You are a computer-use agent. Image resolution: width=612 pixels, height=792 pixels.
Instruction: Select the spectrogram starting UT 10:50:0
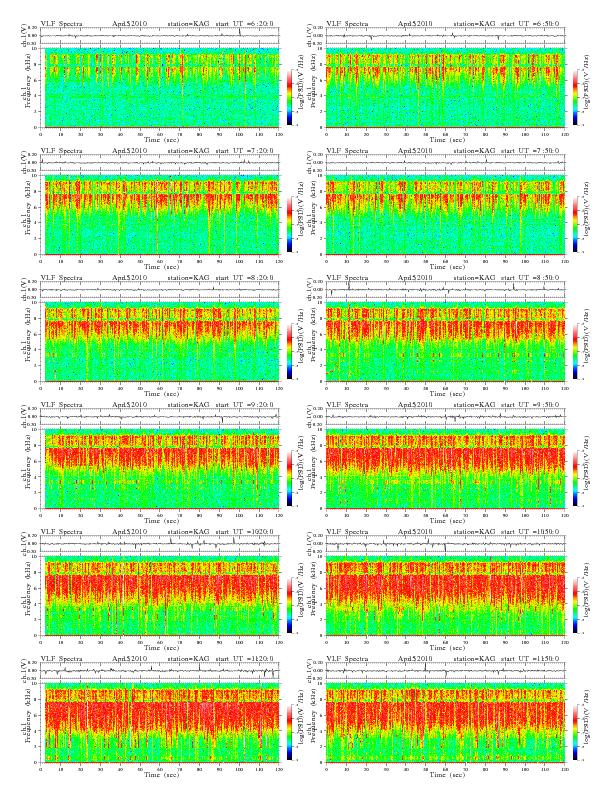pos(445,596)
